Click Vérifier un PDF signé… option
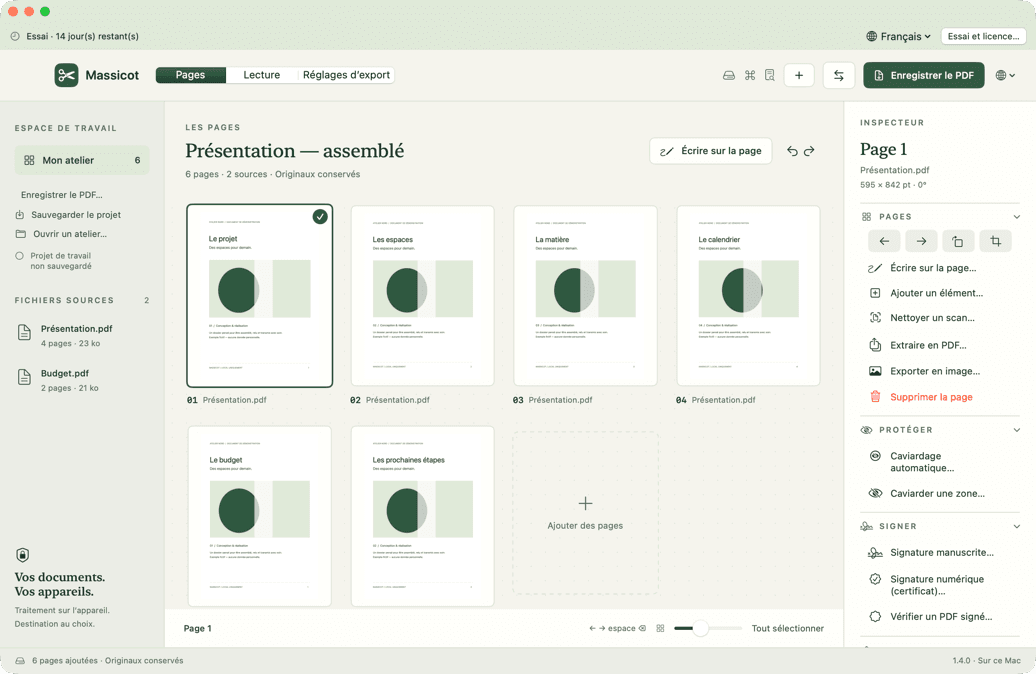The height and width of the screenshot is (674, 1036). [941, 617]
